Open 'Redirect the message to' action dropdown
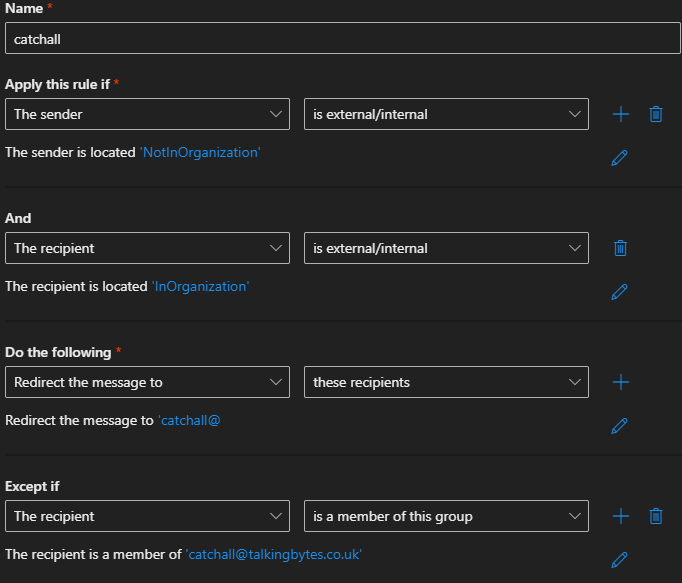 [147, 382]
